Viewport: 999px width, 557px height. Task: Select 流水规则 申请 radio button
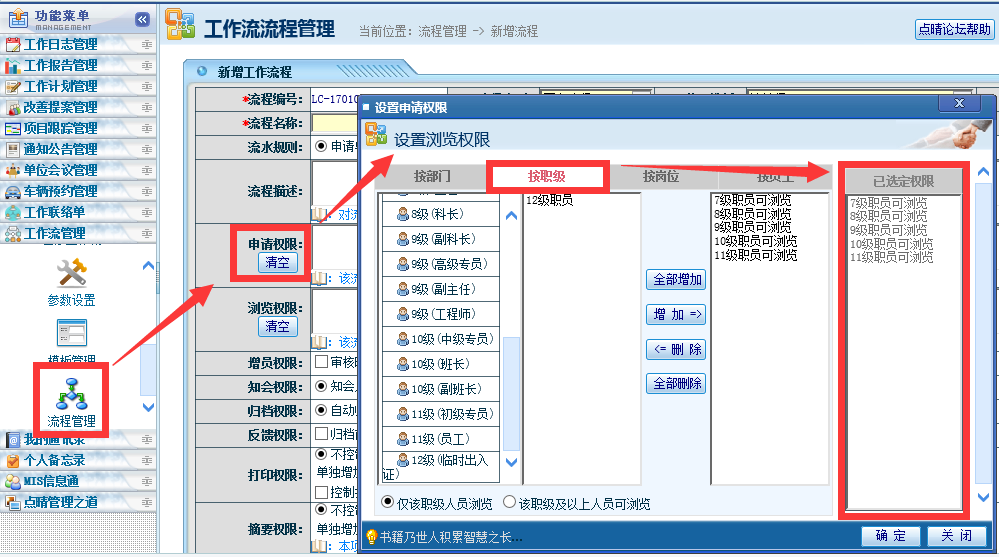click(321, 147)
